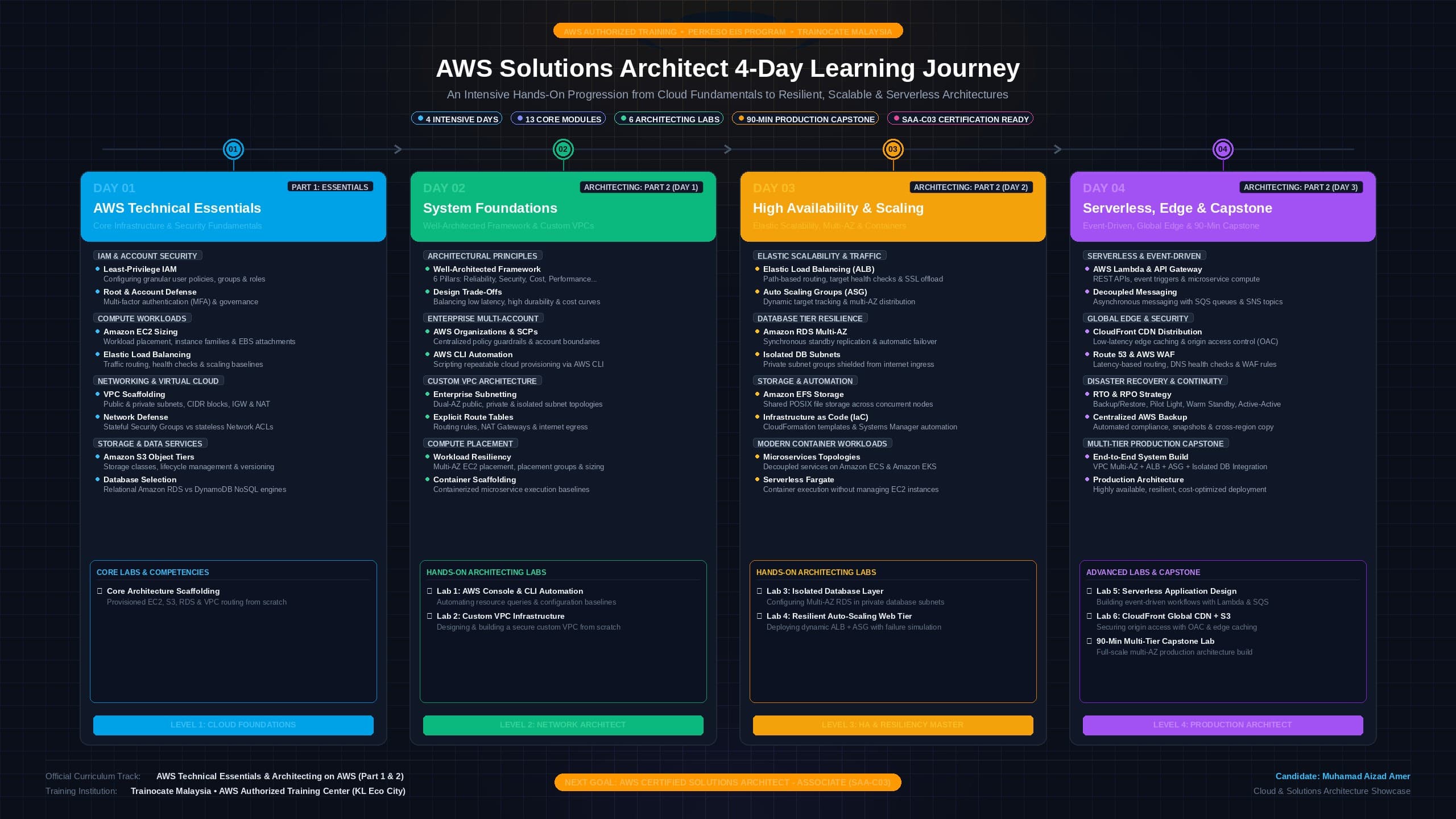The height and width of the screenshot is (819, 1456).
Task: Click the ARCHITECTING: PART 2 (DAY 1) tag
Action: click(641, 187)
